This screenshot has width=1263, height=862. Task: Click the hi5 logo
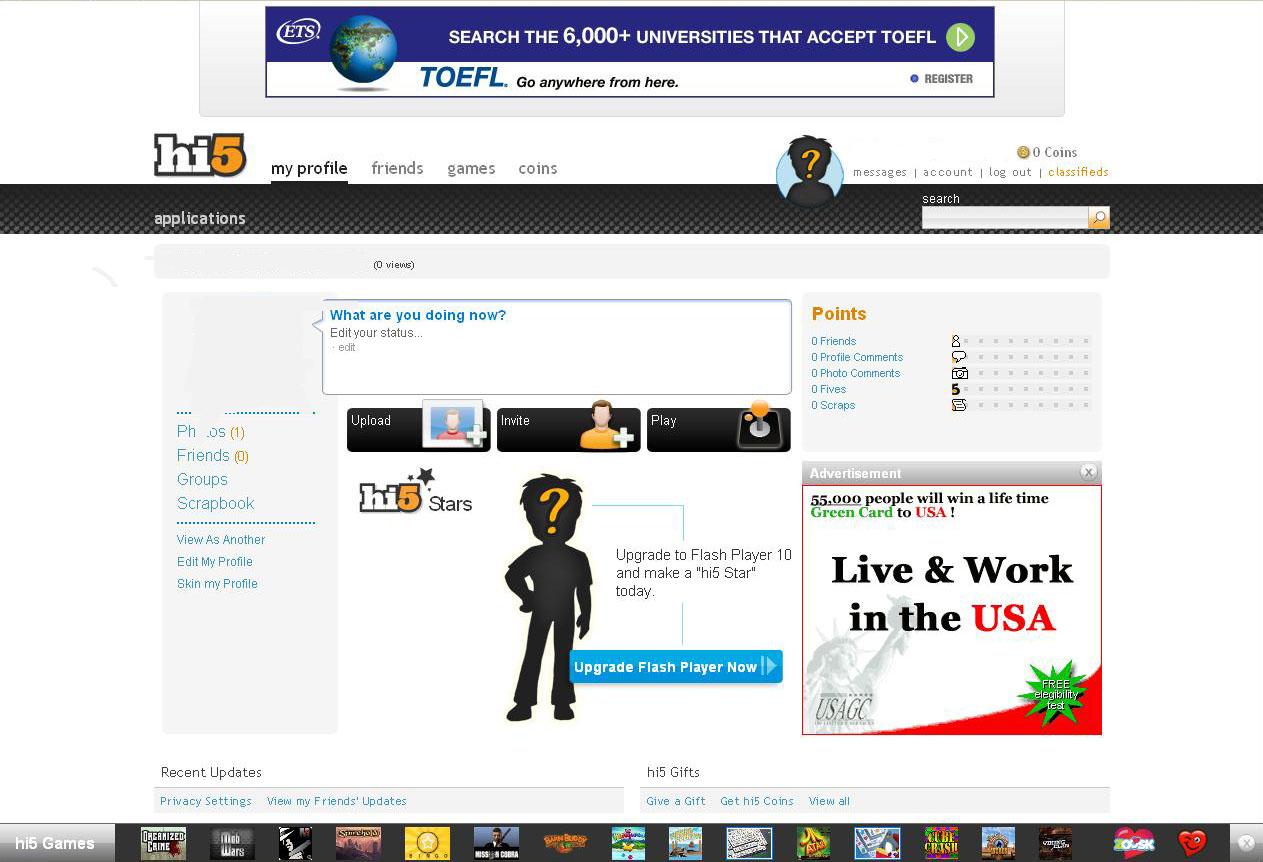tap(200, 155)
